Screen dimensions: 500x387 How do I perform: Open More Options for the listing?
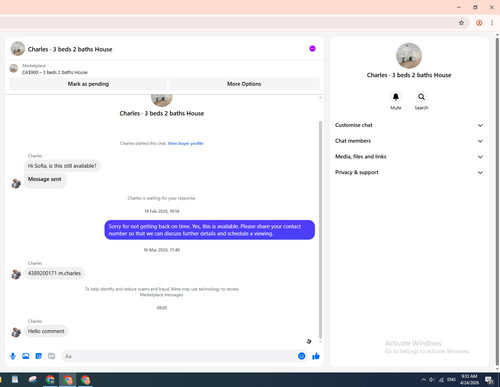pos(244,84)
